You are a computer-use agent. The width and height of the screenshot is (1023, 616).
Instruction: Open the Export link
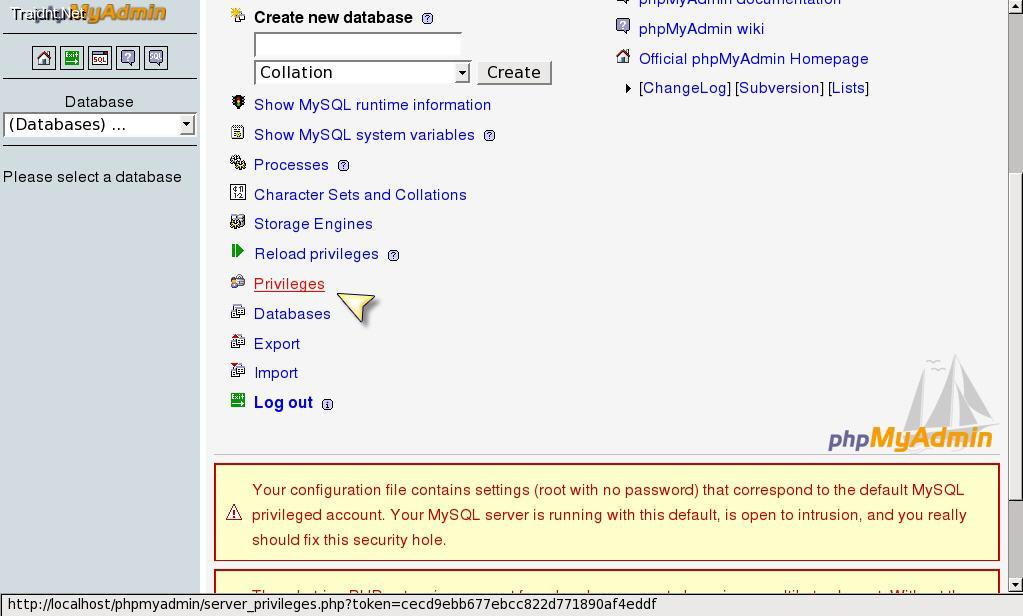pyautogui.click(x=277, y=344)
